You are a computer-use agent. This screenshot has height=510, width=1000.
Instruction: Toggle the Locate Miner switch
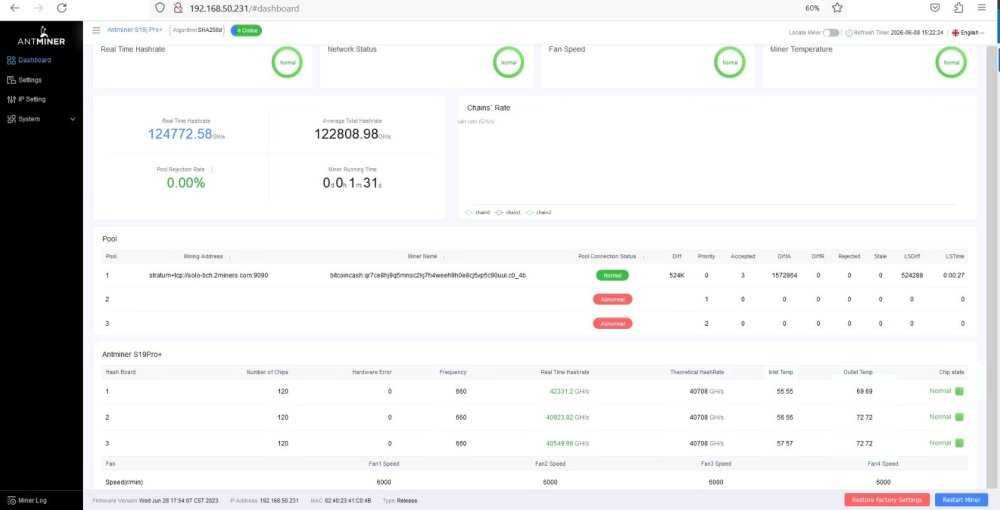point(830,33)
